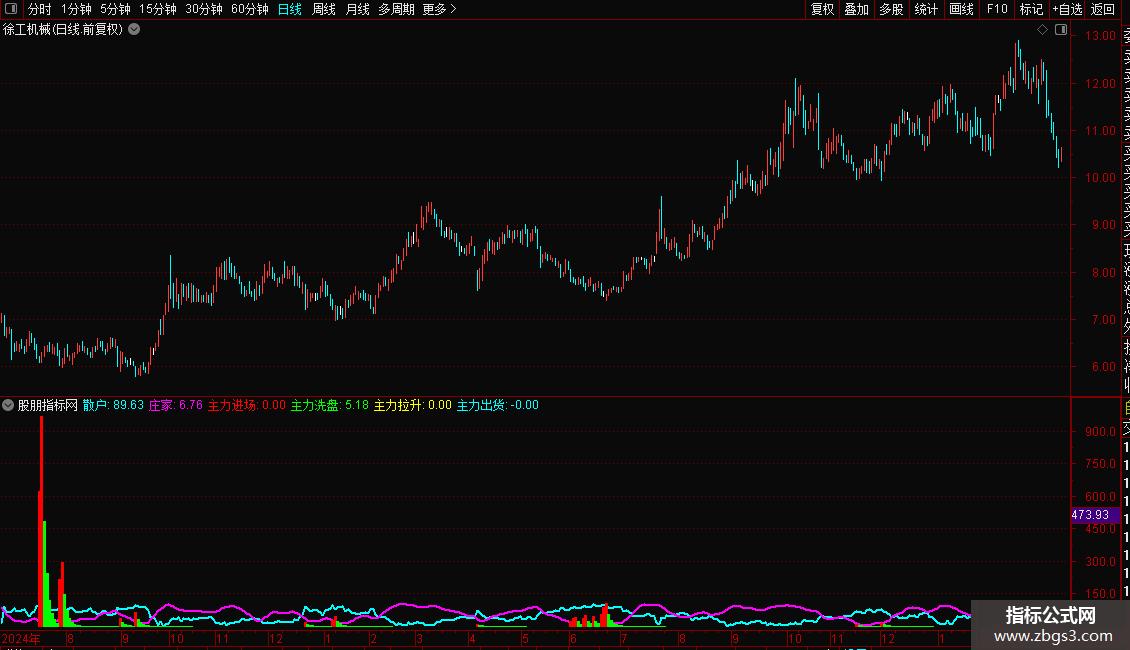Switch to 分时 intraday view
The width and height of the screenshot is (1130, 650).
(x=39, y=9)
